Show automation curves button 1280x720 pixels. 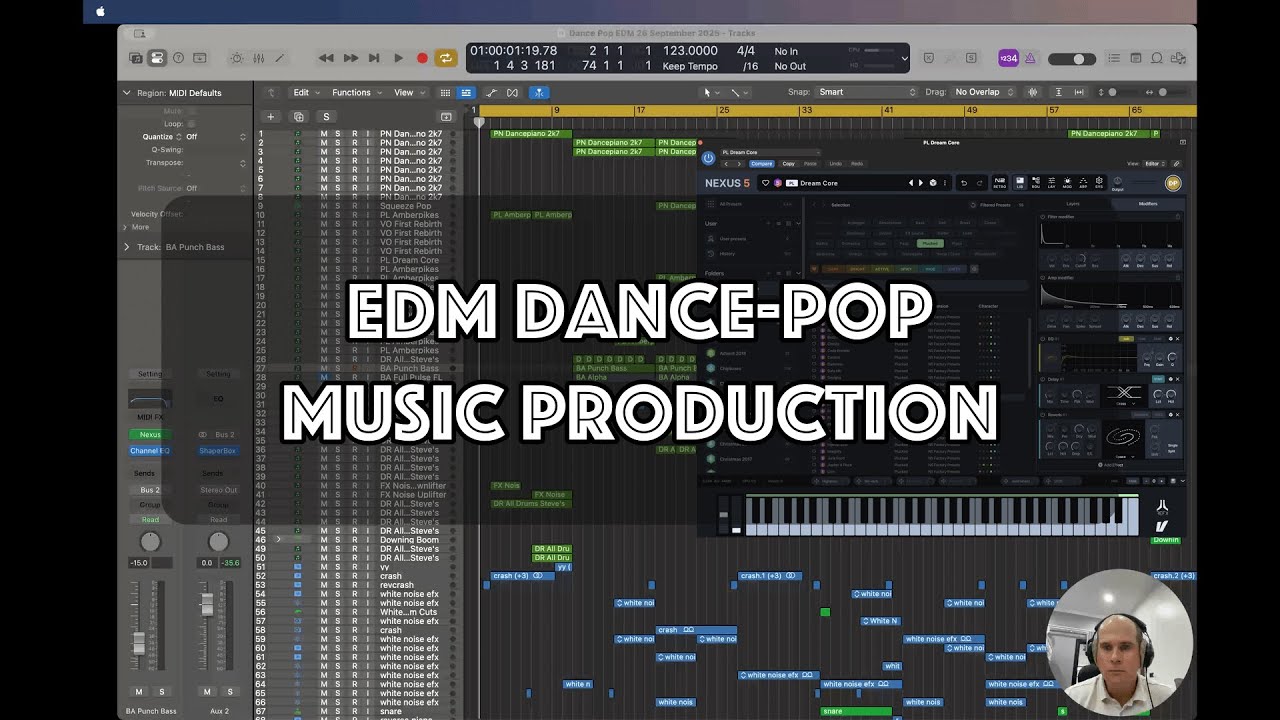491,92
